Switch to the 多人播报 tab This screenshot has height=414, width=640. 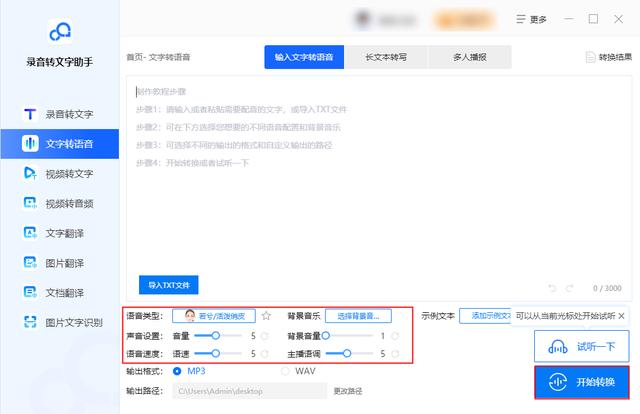[469, 58]
